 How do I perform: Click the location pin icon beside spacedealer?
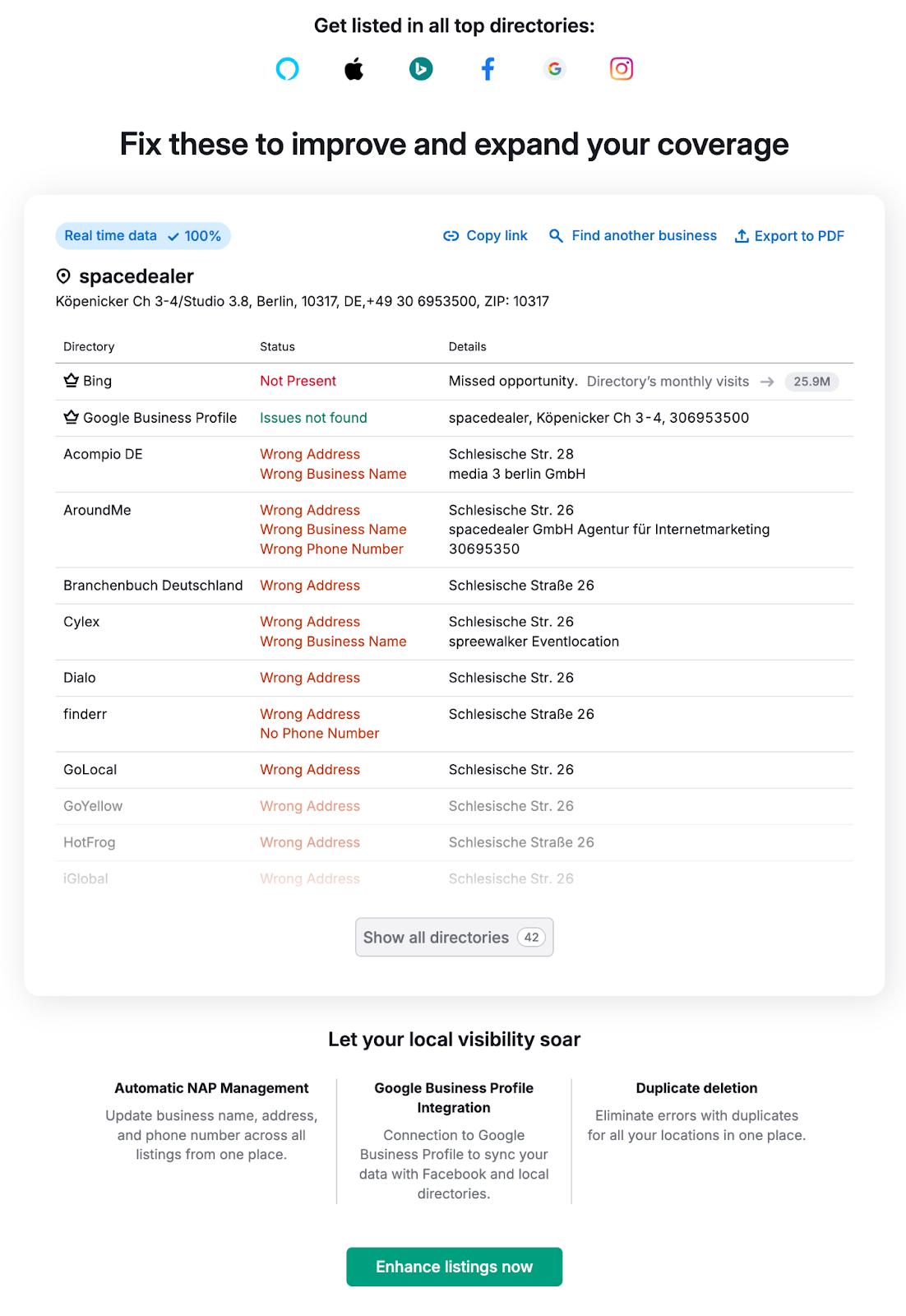tap(63, 276)
